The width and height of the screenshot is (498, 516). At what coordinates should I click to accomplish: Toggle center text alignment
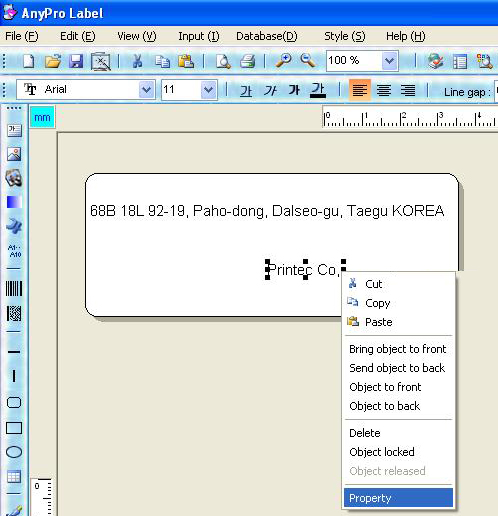(x=384, y=90)
